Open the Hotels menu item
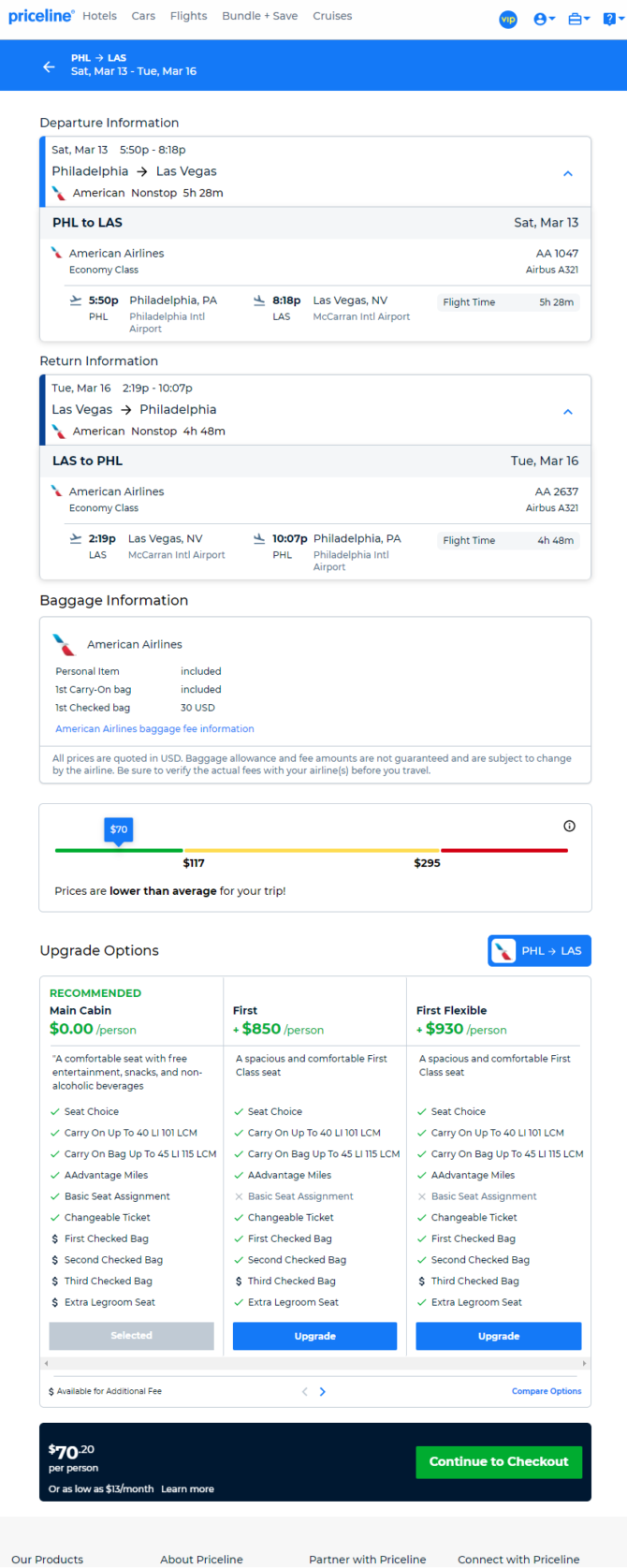The image size is (627, 1568). pyautogui.click(x=99, y=16)
